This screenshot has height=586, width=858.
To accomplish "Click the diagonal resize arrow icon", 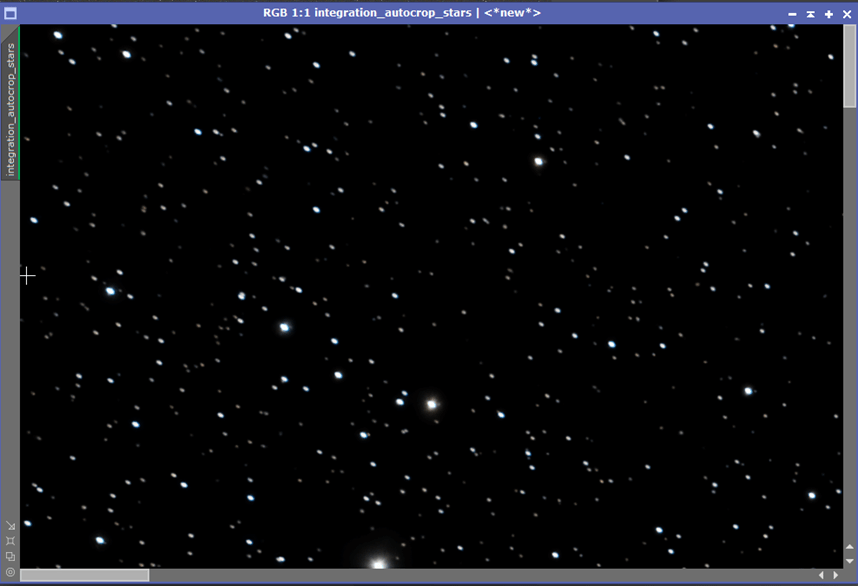I will pos(10,525).
